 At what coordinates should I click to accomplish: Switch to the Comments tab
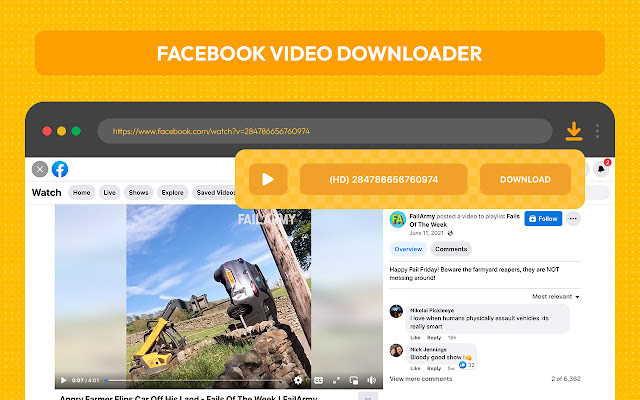pyautogui.click(x=451, y=249)
